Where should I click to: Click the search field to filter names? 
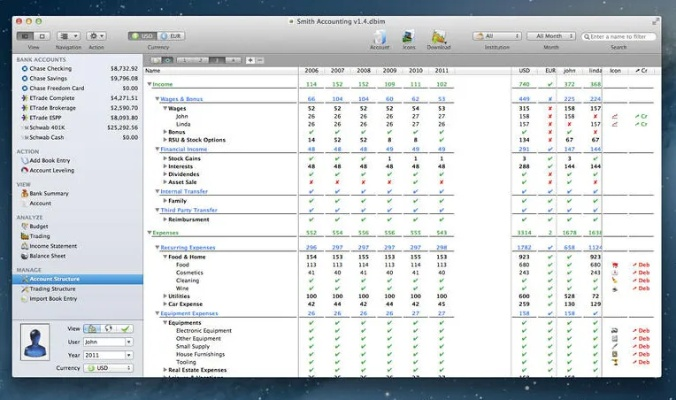[622, 35]
